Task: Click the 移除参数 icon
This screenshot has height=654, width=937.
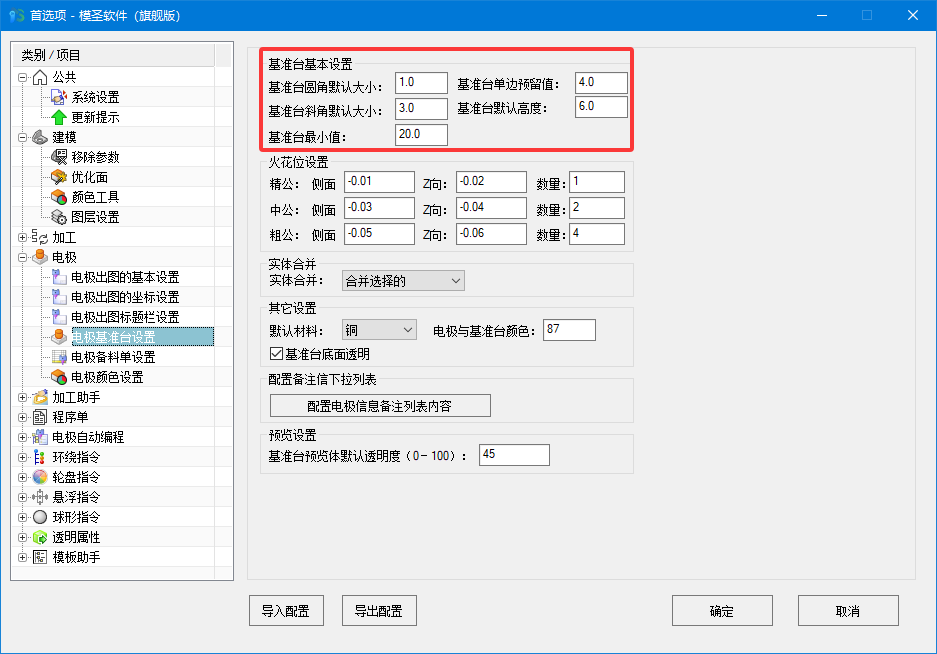Action: 59,157
